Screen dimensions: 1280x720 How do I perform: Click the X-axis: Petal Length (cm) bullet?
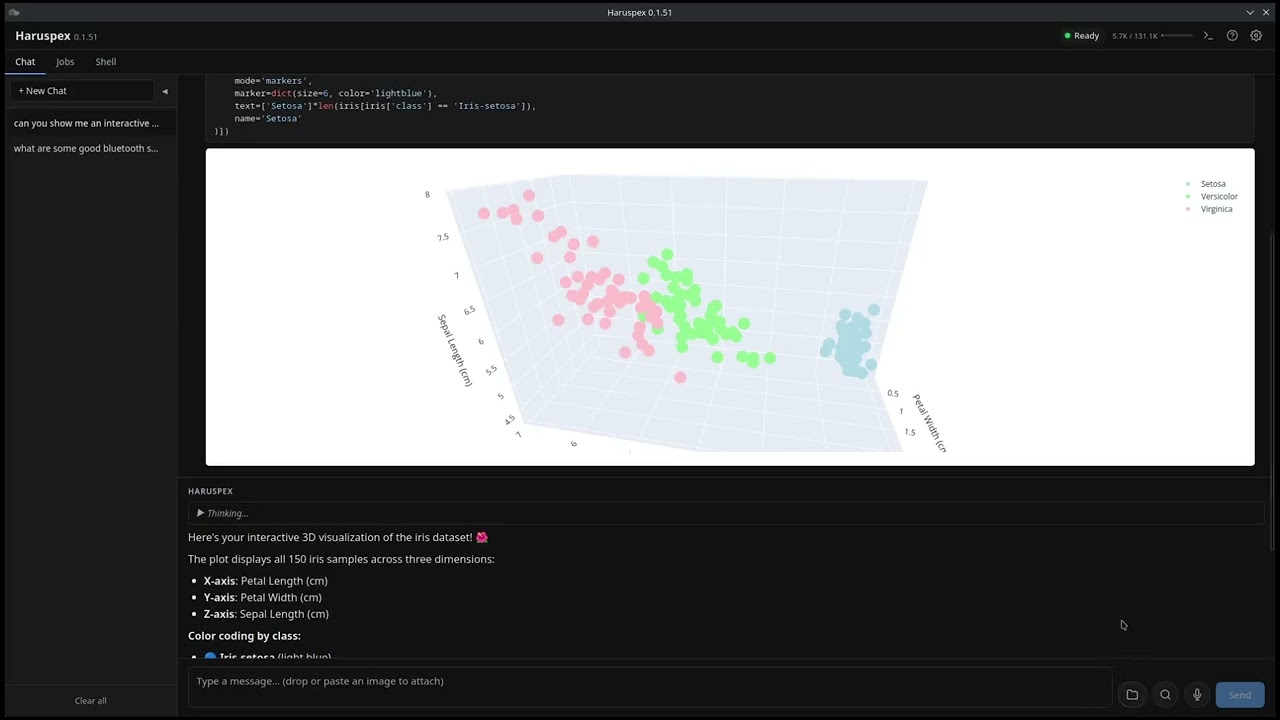[x=265, y=581]
